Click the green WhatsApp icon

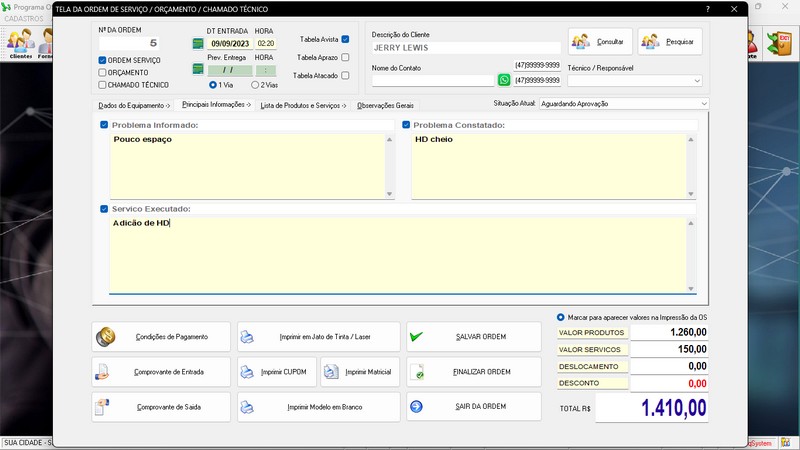pos(504,80)
